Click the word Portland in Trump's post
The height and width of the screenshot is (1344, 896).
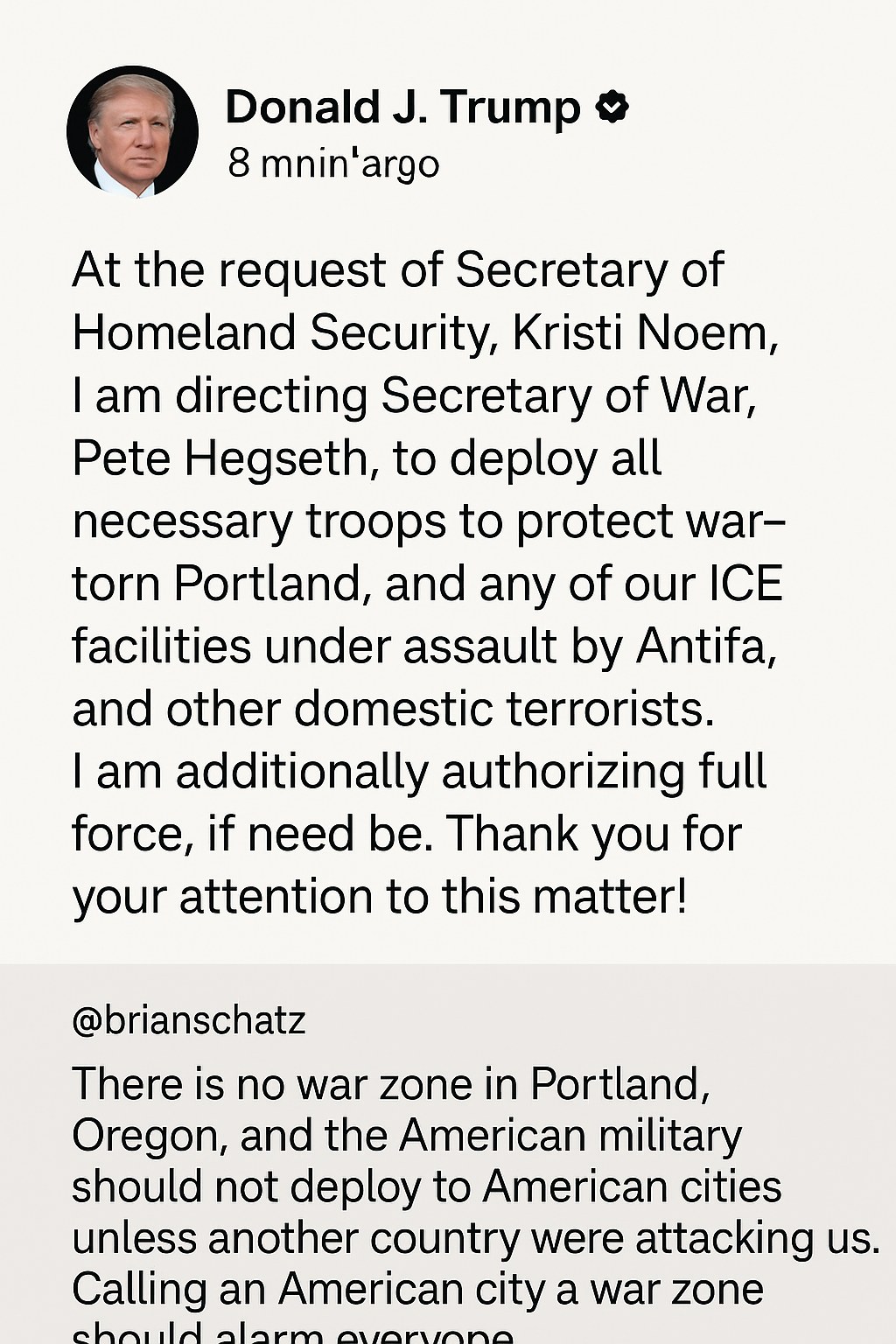[267, 584]
